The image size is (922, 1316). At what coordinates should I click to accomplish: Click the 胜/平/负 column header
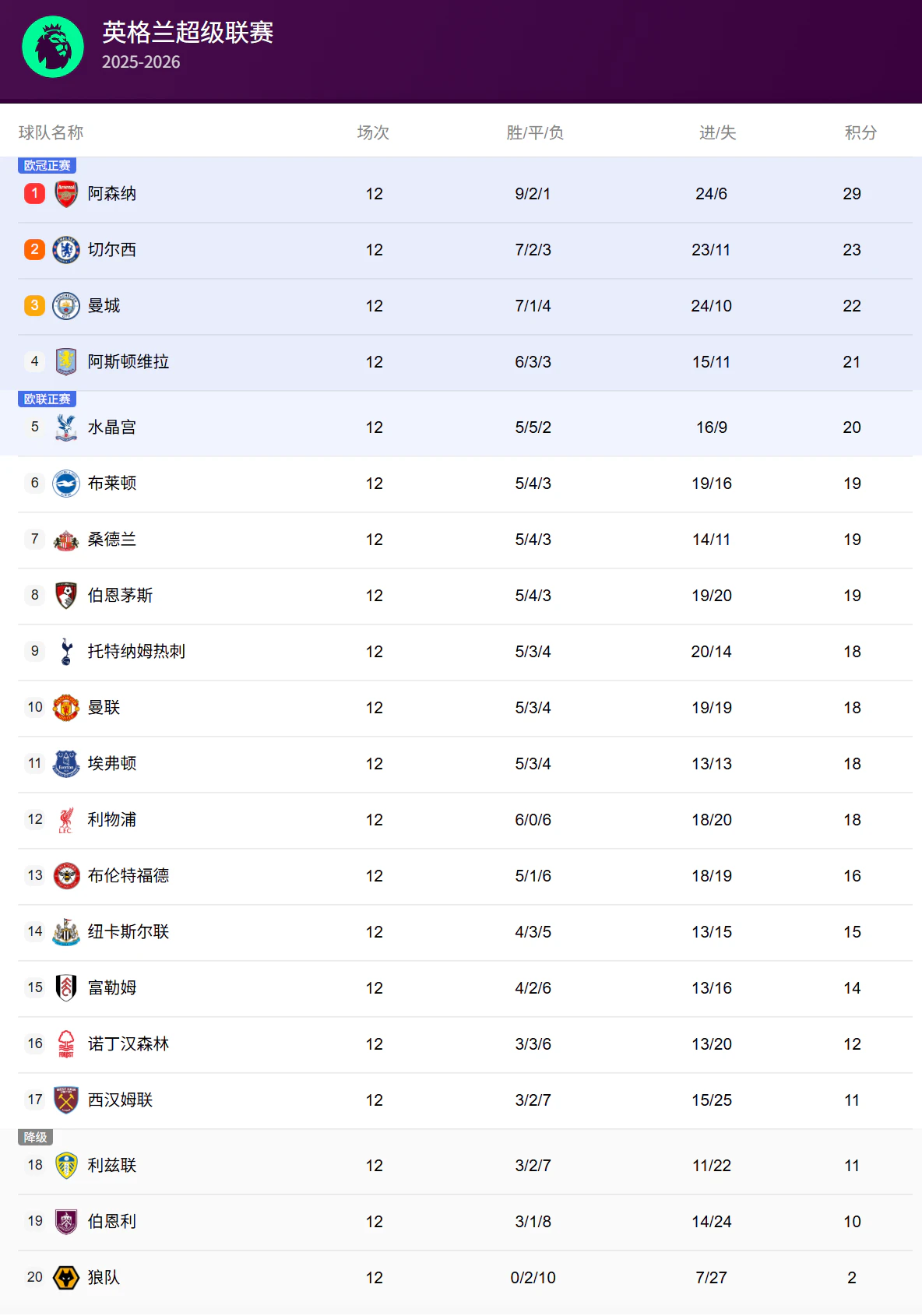(534, 132)
